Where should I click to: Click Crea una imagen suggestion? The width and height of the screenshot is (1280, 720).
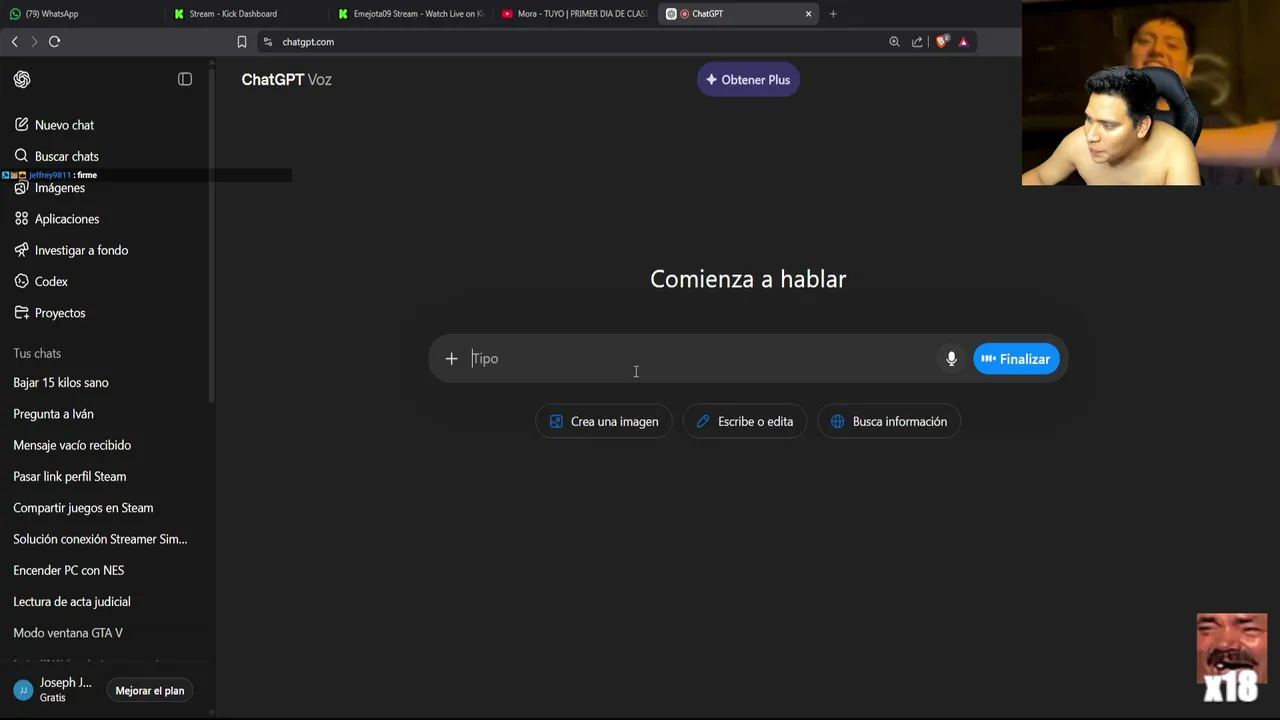point(604,421)
